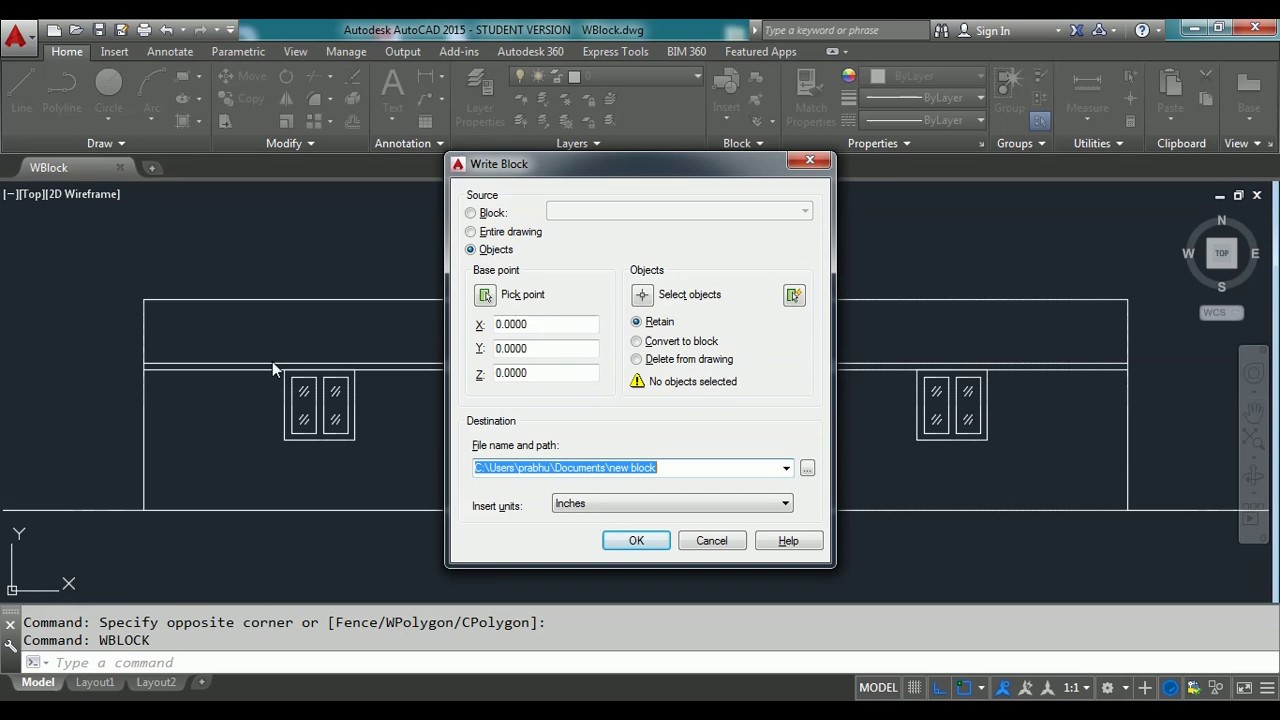Screen dimensions: 1280x720
Task: Click the ViewCube TOP face
Action: click(x=1222, y=253)
